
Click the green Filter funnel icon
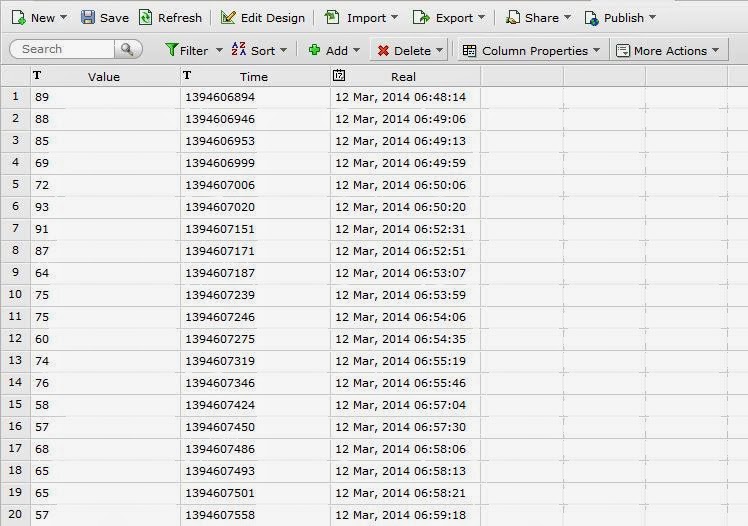point(171,50)
